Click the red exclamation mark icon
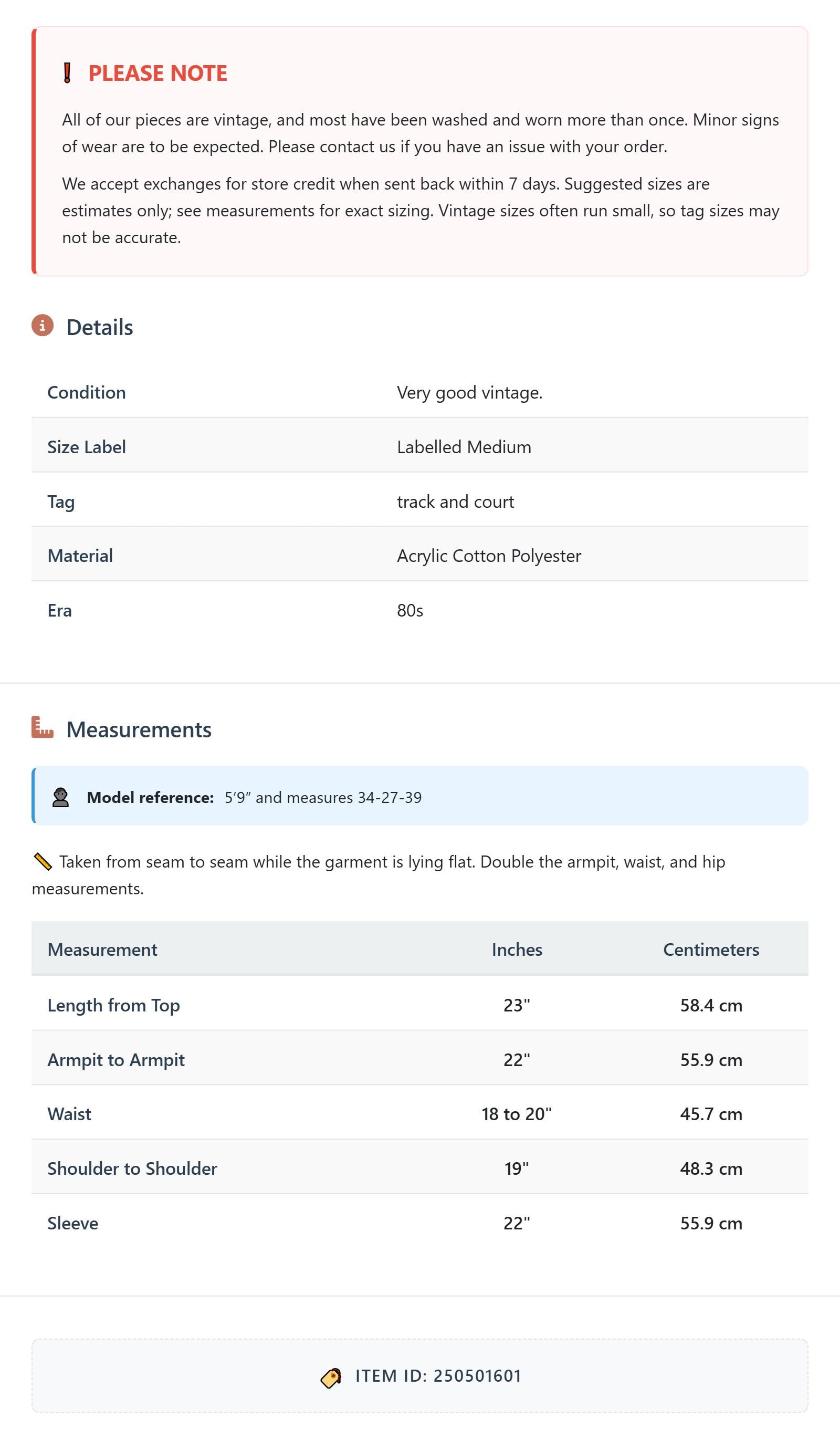 pos(67,73)
